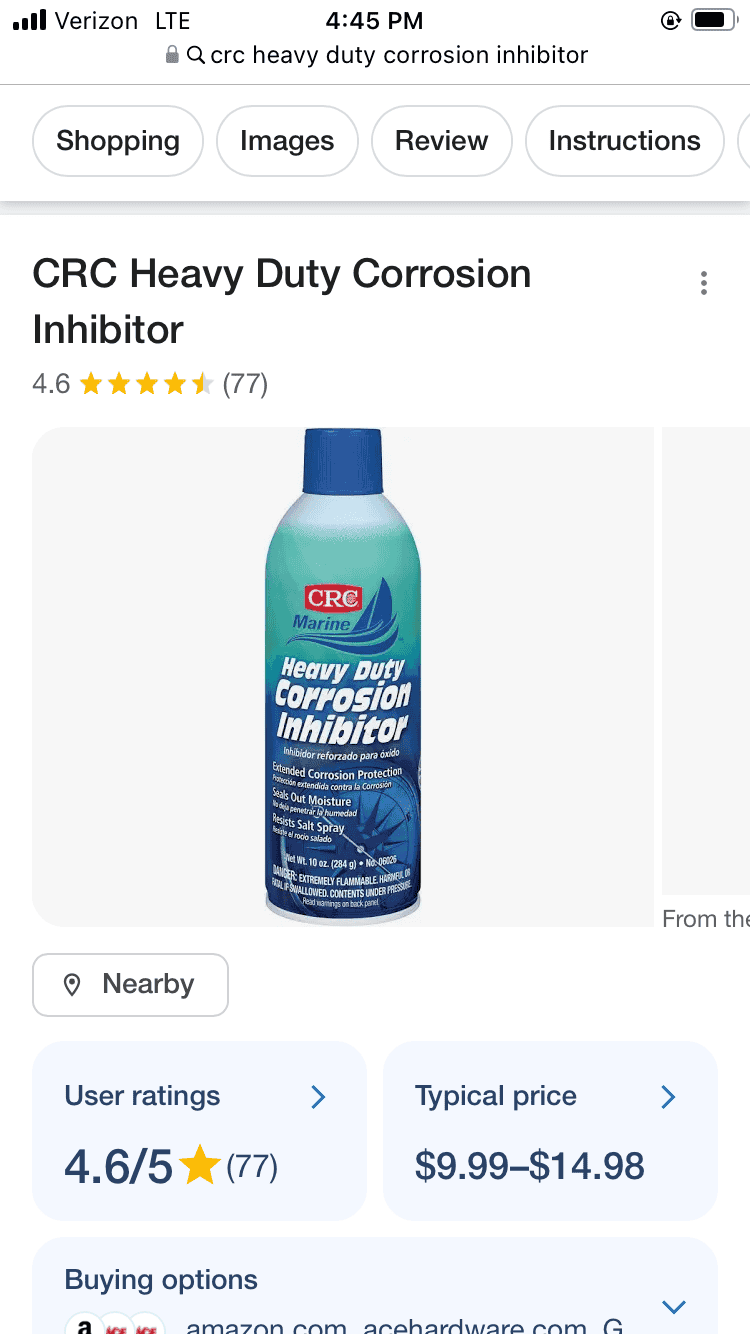This screenshot has width=750, height=1334.
Task: Open the CRC spray can product image
Action: pos(343,677)
